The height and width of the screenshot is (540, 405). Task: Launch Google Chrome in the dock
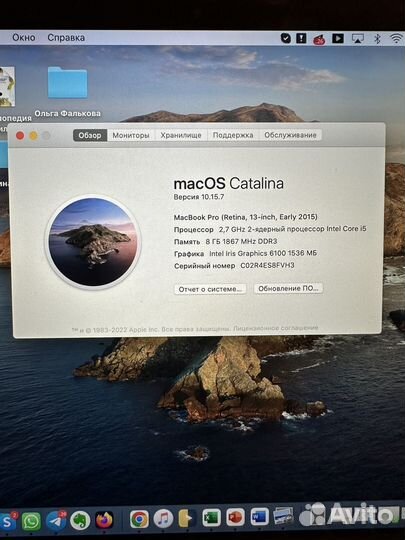139,519
